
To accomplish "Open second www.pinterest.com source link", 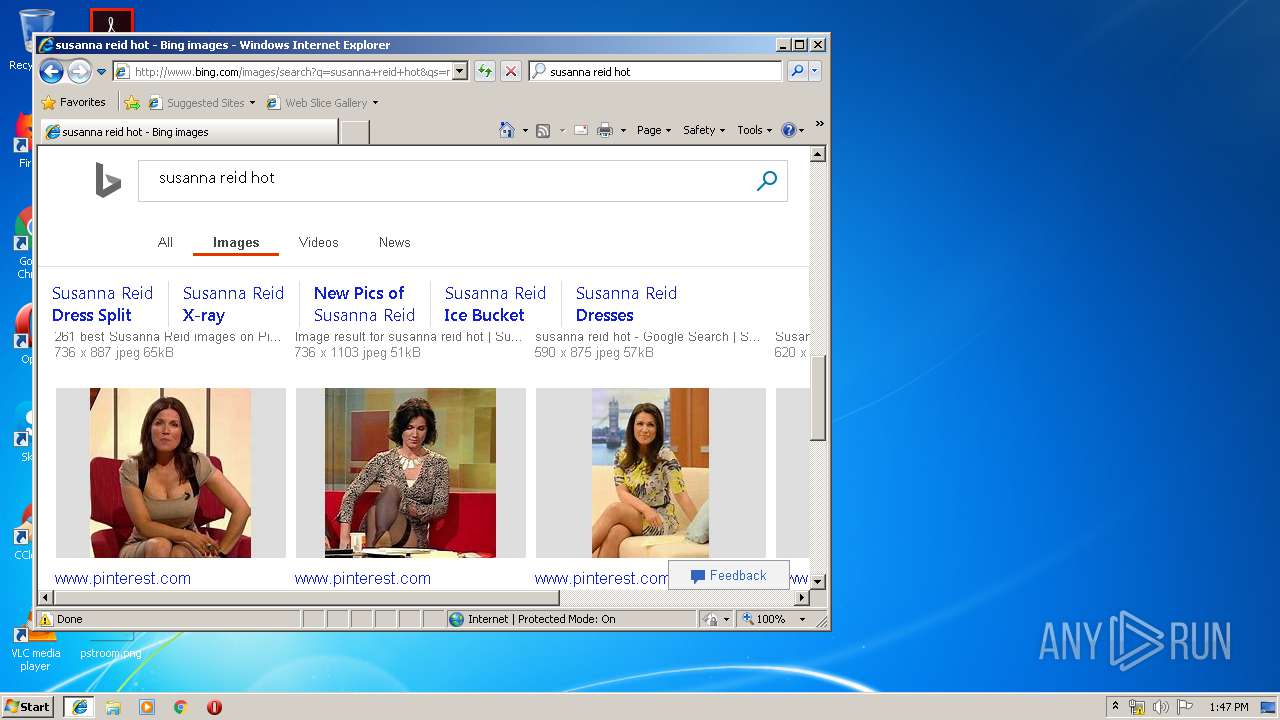I will tap(362, 578).
